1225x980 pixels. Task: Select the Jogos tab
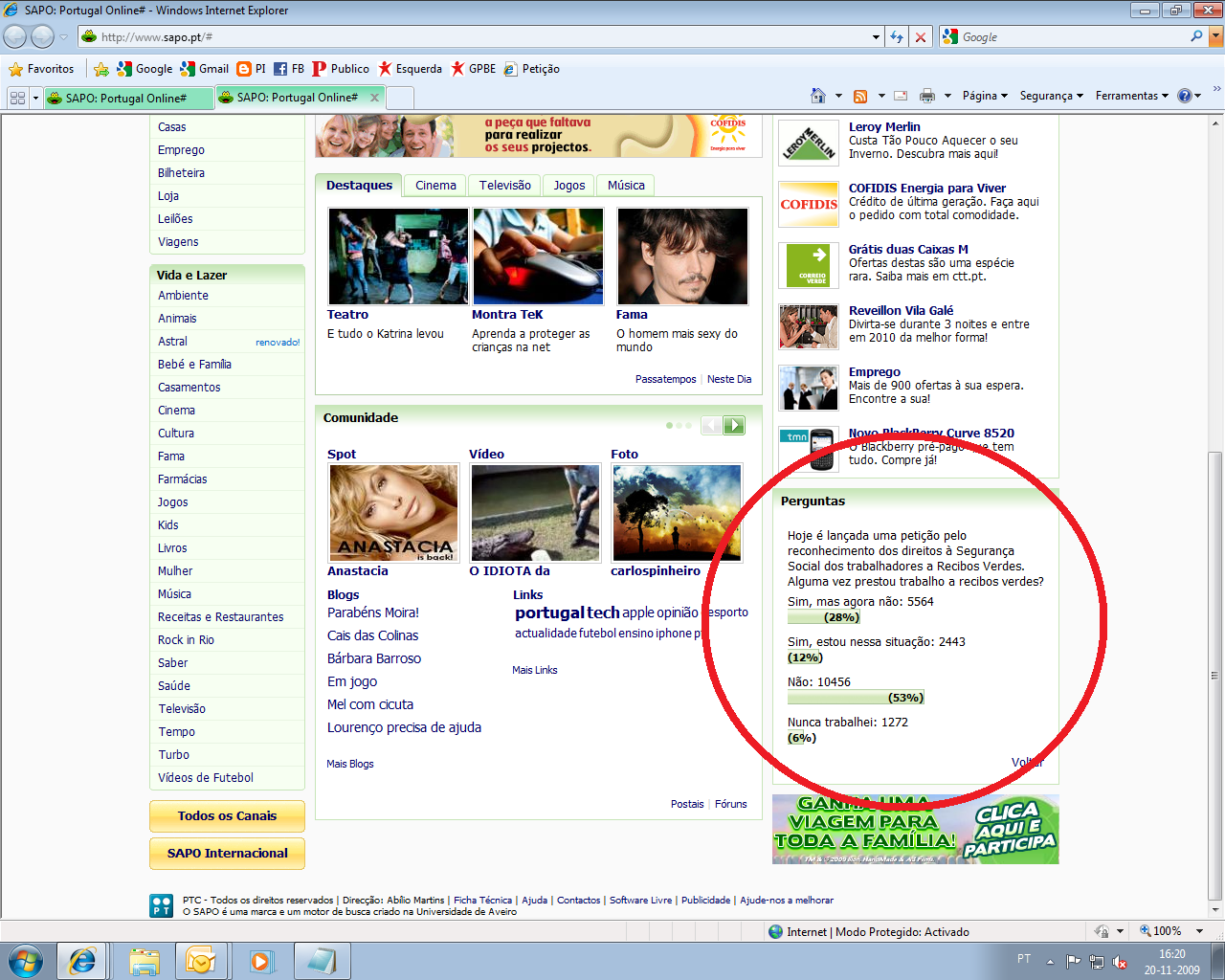tap(569, 186)
